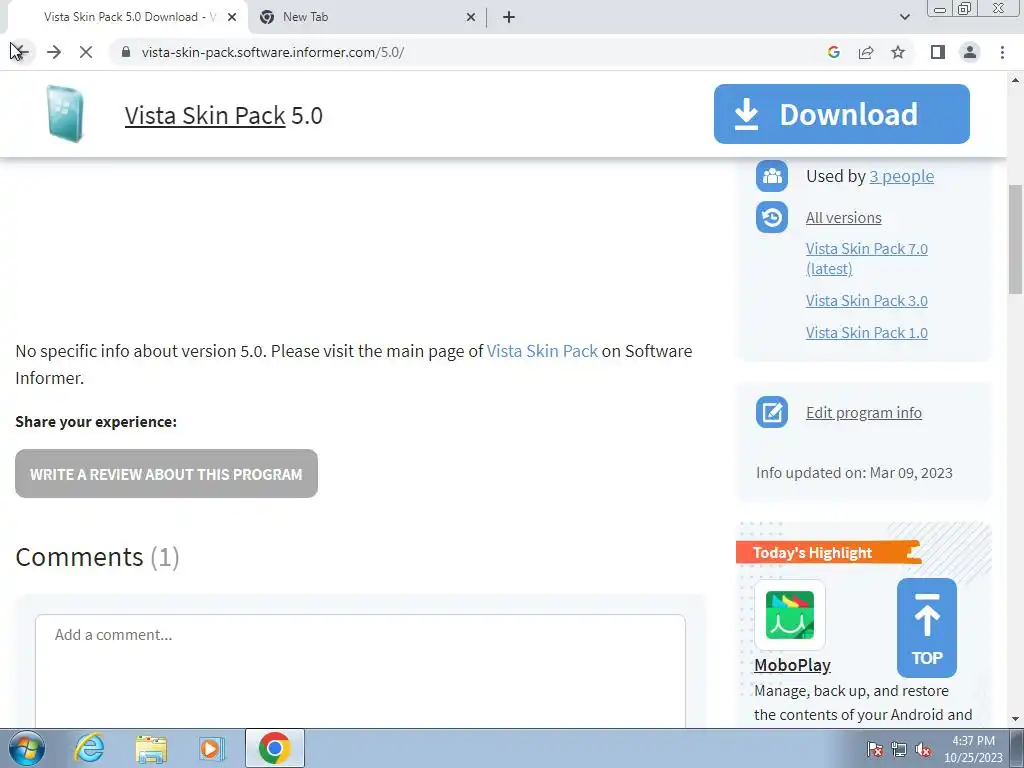Click the All versions history icon
The width and height of the screenshot is (1024, 768).
coord(772,217)
